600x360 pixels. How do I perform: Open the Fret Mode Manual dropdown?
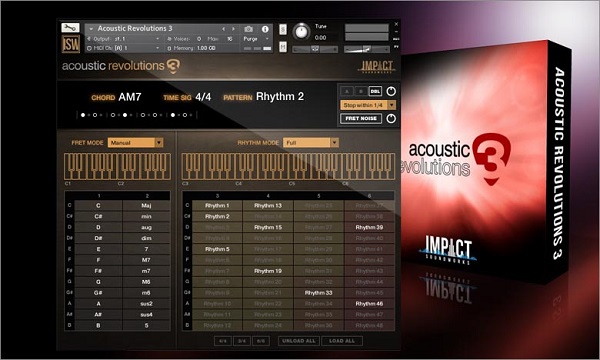tap(135, 143)
